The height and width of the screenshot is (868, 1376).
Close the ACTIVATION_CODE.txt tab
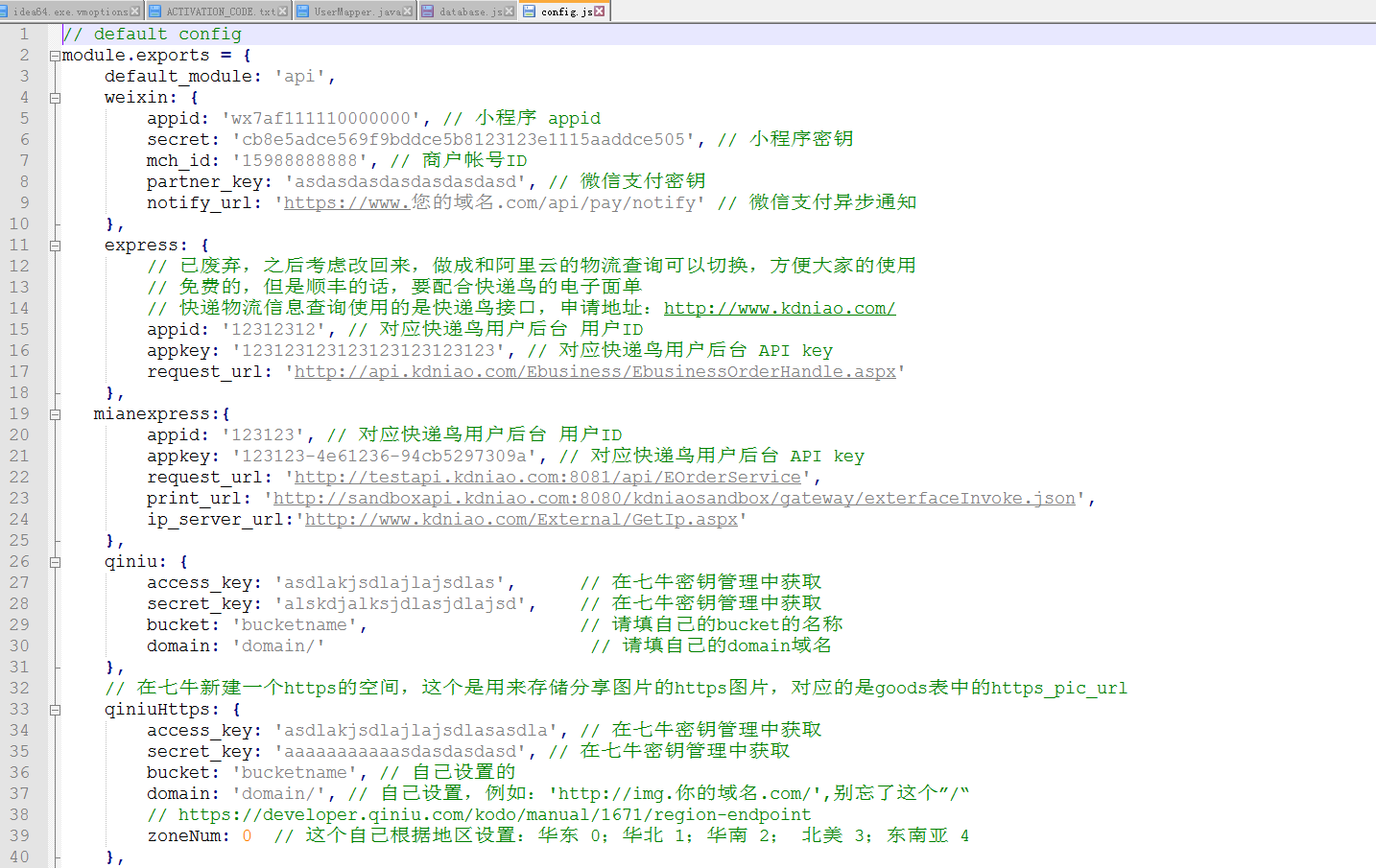pos(282,12)
